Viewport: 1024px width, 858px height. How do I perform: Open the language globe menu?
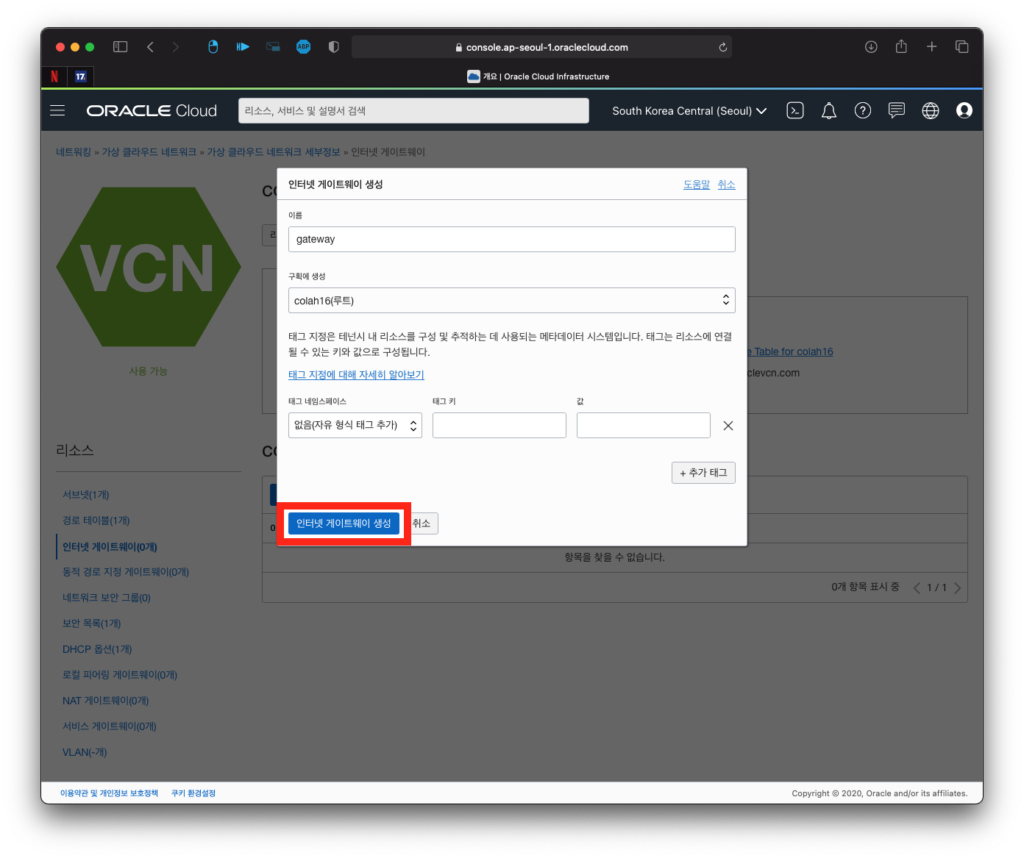click(930, 111)
